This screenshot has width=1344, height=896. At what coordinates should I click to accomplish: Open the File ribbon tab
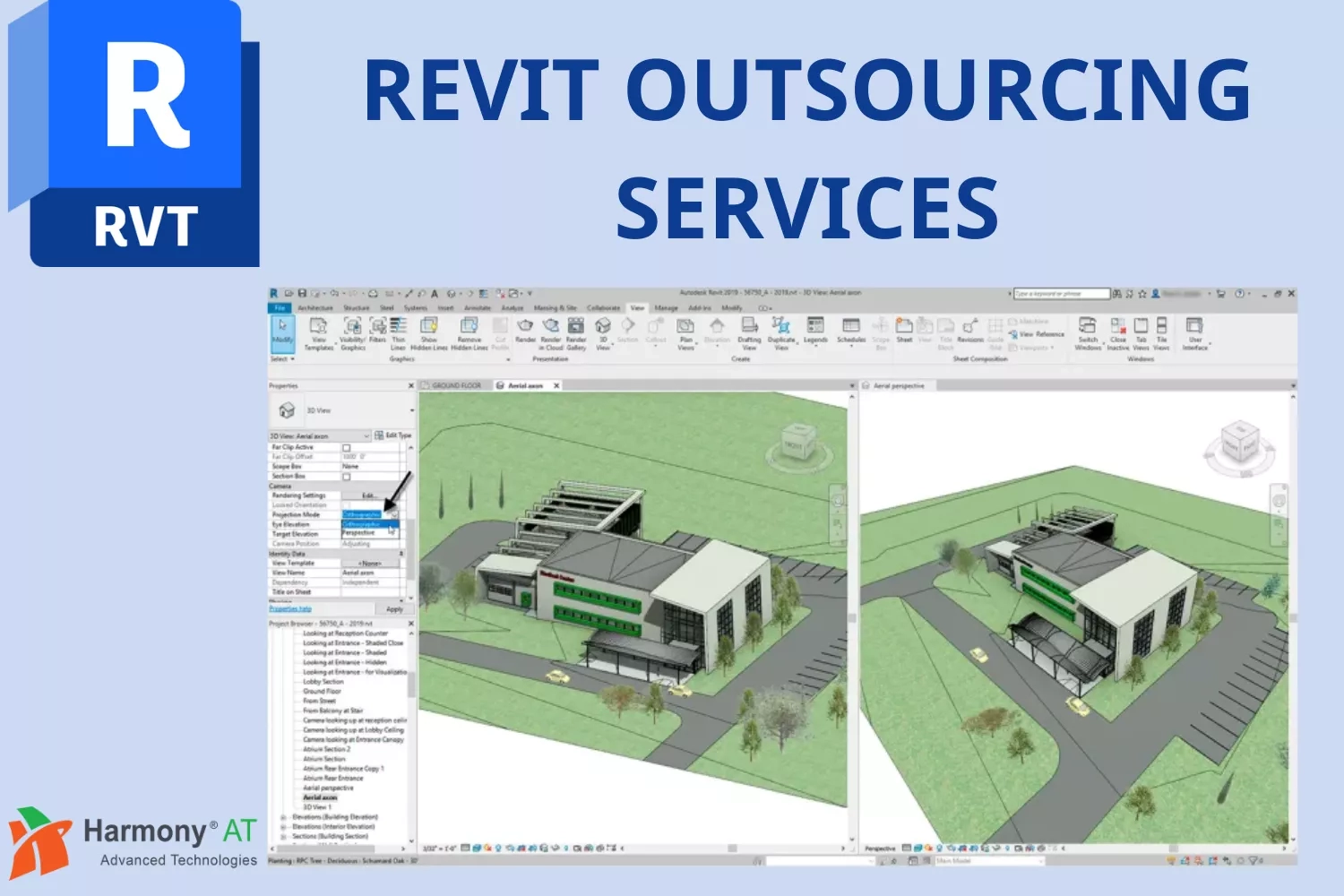(x=280, y=307)
